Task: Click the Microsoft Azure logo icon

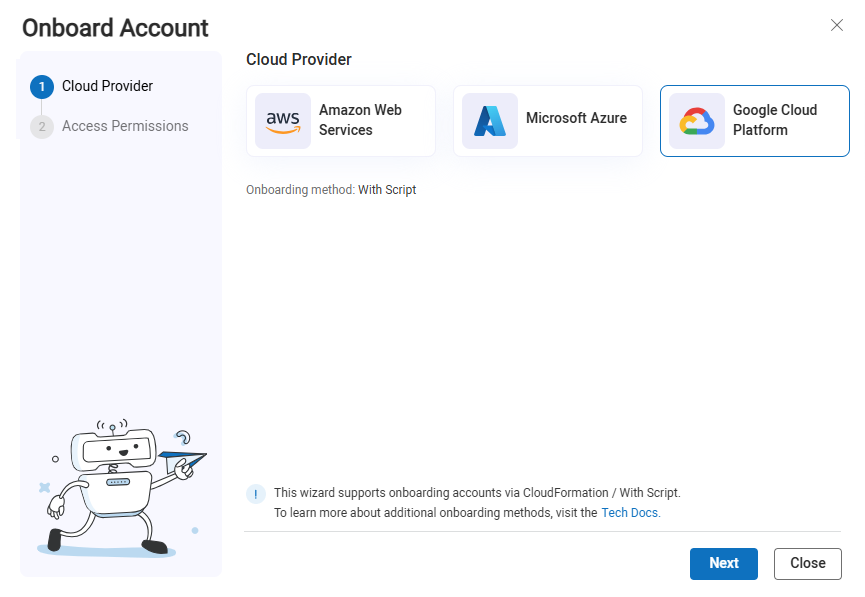Action: coord(490,121)
